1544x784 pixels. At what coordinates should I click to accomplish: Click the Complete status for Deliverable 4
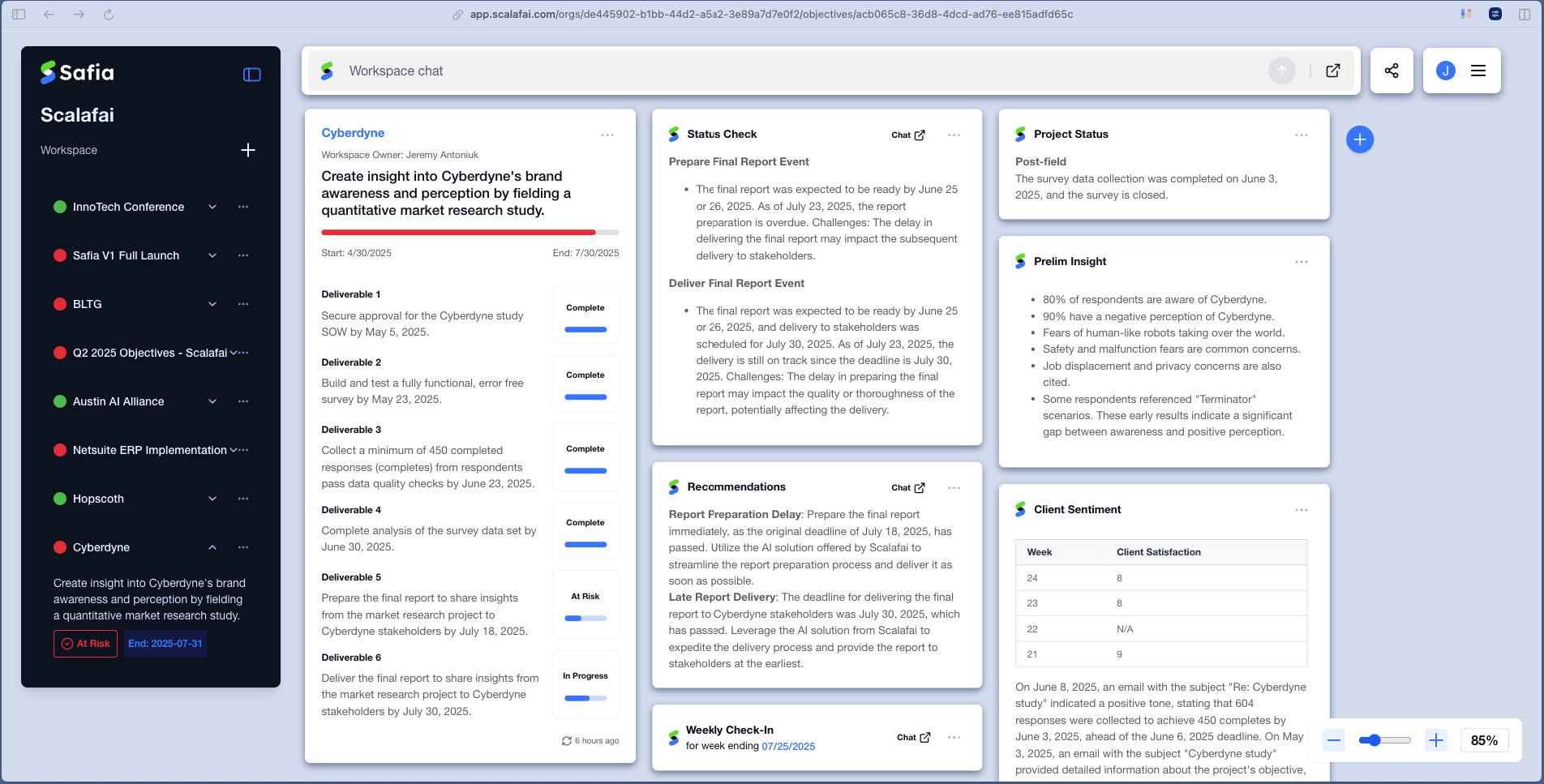coord(585,530)
